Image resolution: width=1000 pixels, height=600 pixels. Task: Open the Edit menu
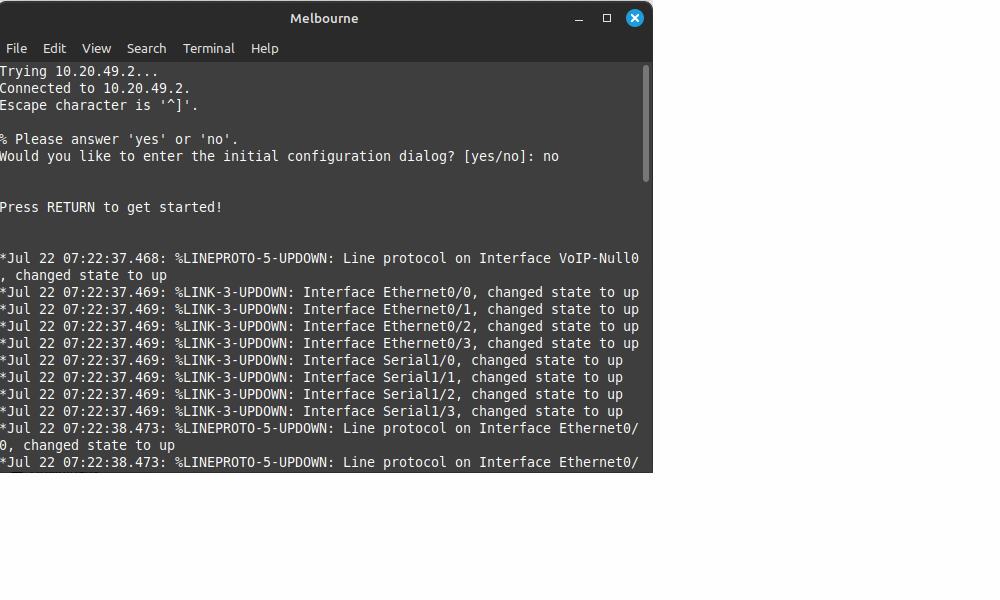(54, 48)
